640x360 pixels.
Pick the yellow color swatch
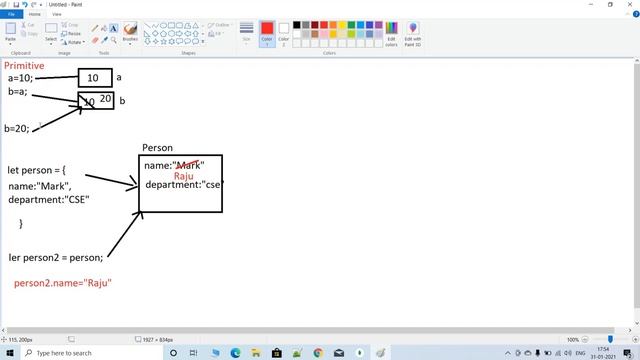click(342, 25)
